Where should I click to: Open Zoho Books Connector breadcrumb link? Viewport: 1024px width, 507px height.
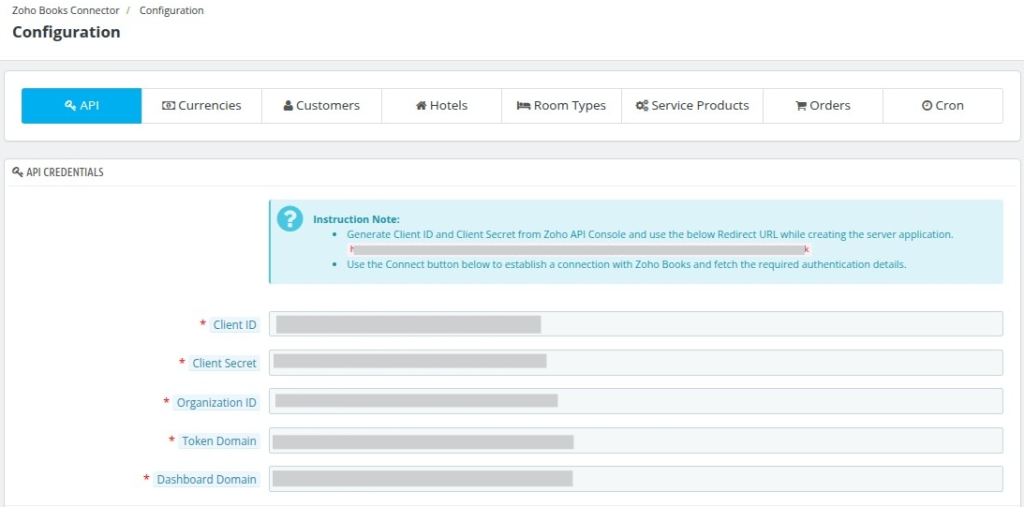pyautogui.click(x=66, y=10)
